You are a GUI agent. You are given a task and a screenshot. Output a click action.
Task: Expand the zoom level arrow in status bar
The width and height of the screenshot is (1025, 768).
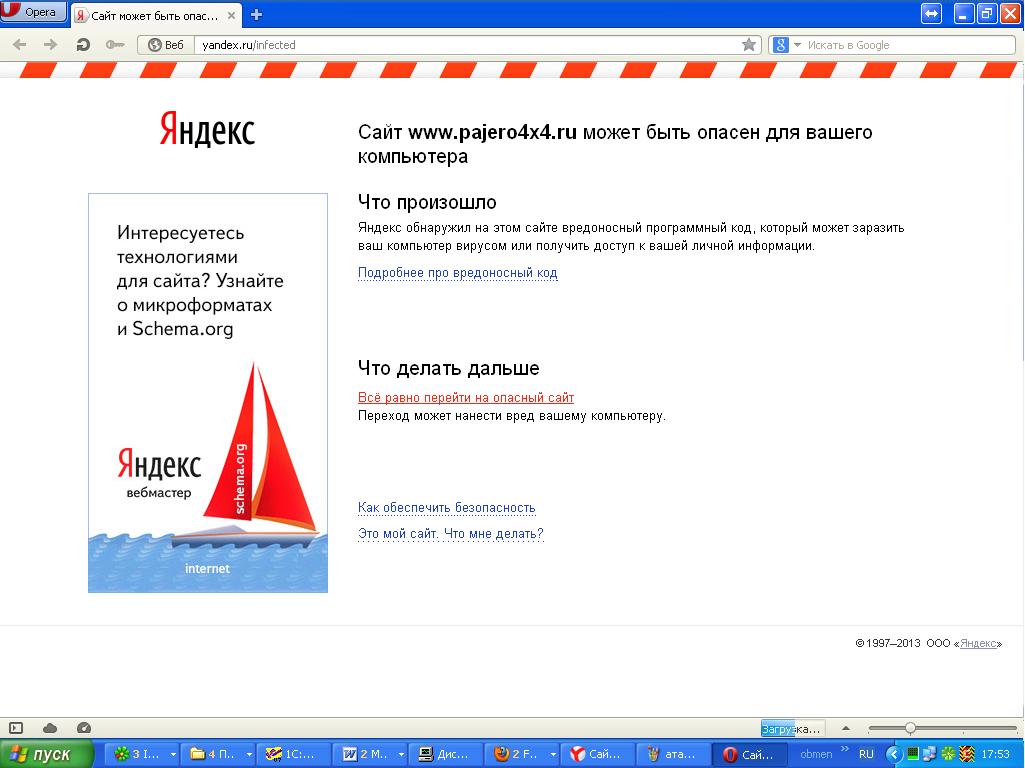coord(846,728)
